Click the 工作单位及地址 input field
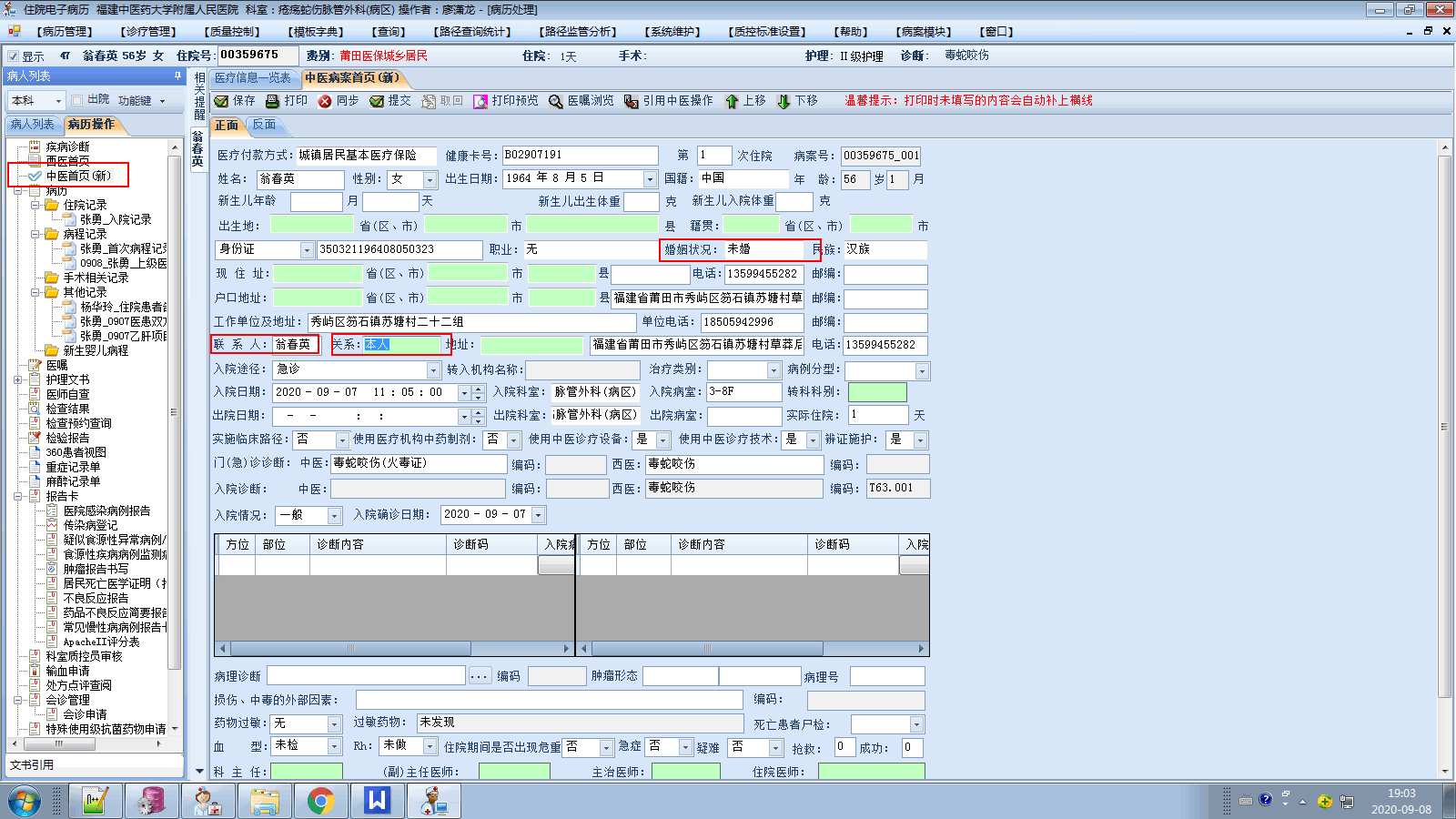1456x819 pixels. coord(471,322)
